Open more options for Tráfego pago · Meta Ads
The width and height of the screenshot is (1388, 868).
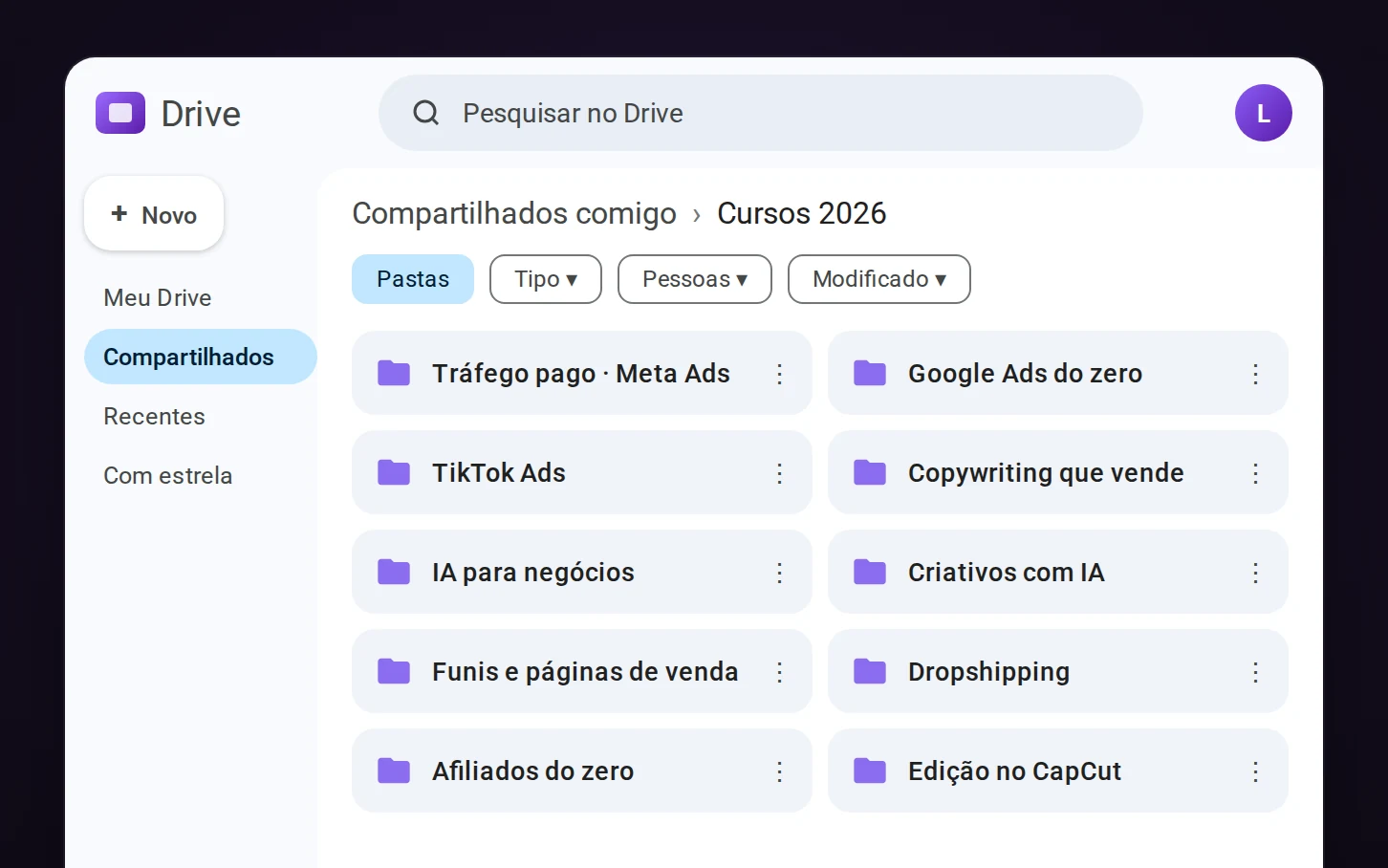(x=779, y=374)
